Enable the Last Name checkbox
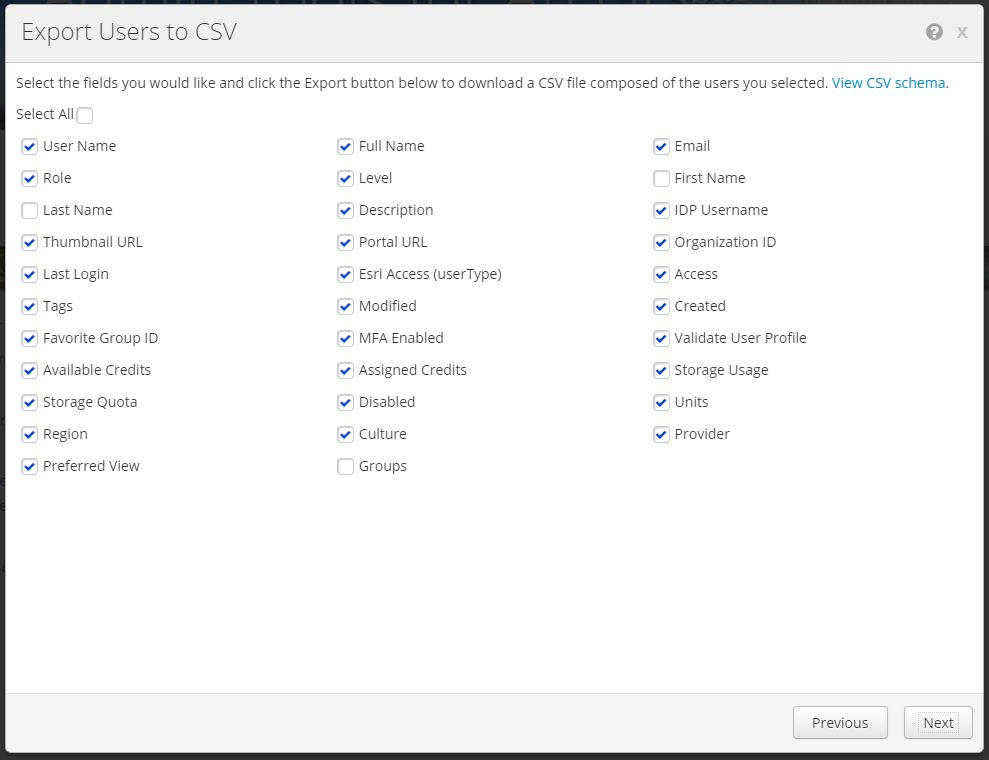Viewport: 989px width, 760px height. (30, 211)
